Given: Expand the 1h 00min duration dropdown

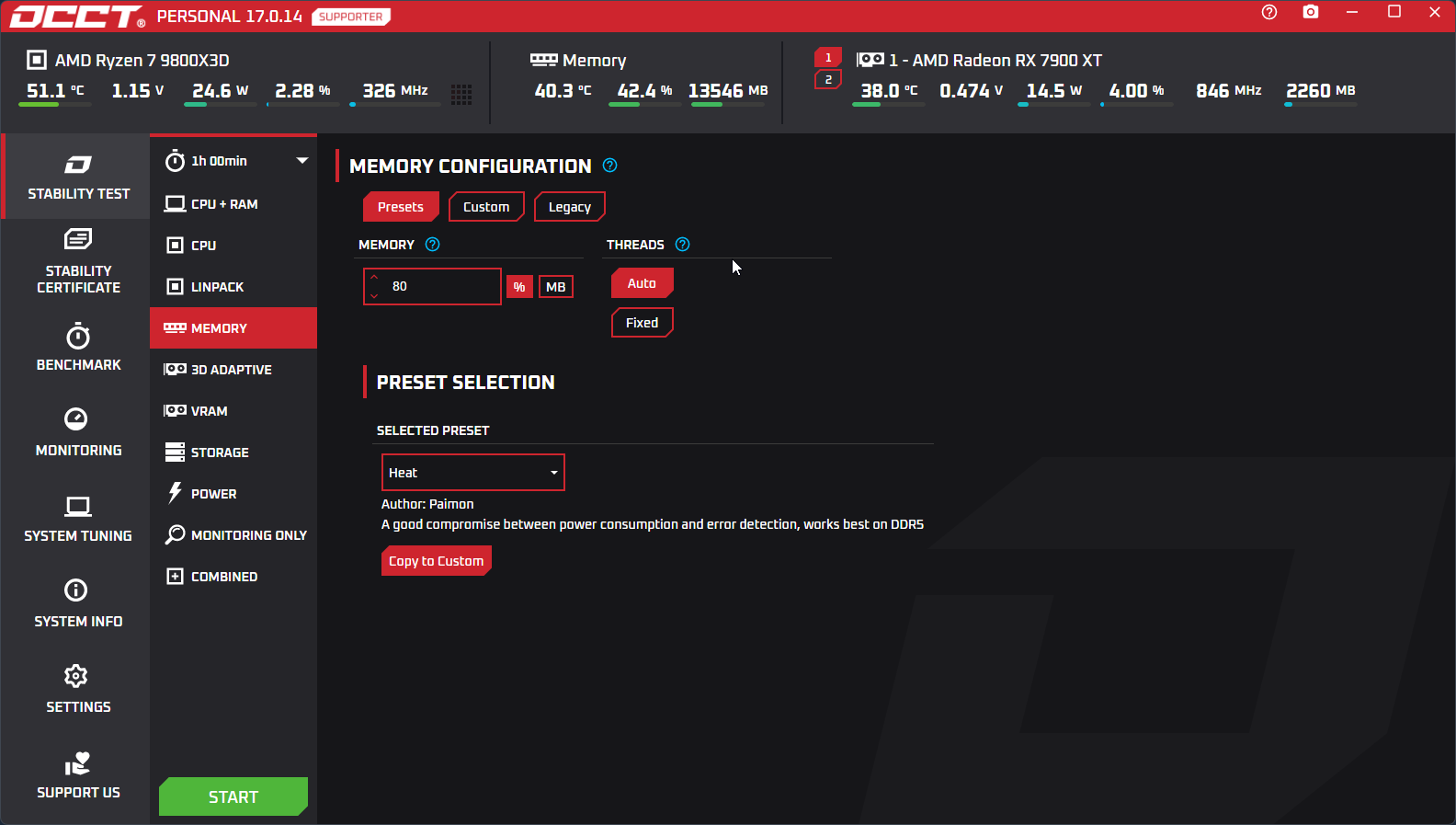Looking at the screenshot, I should click(x=233, y=161).
